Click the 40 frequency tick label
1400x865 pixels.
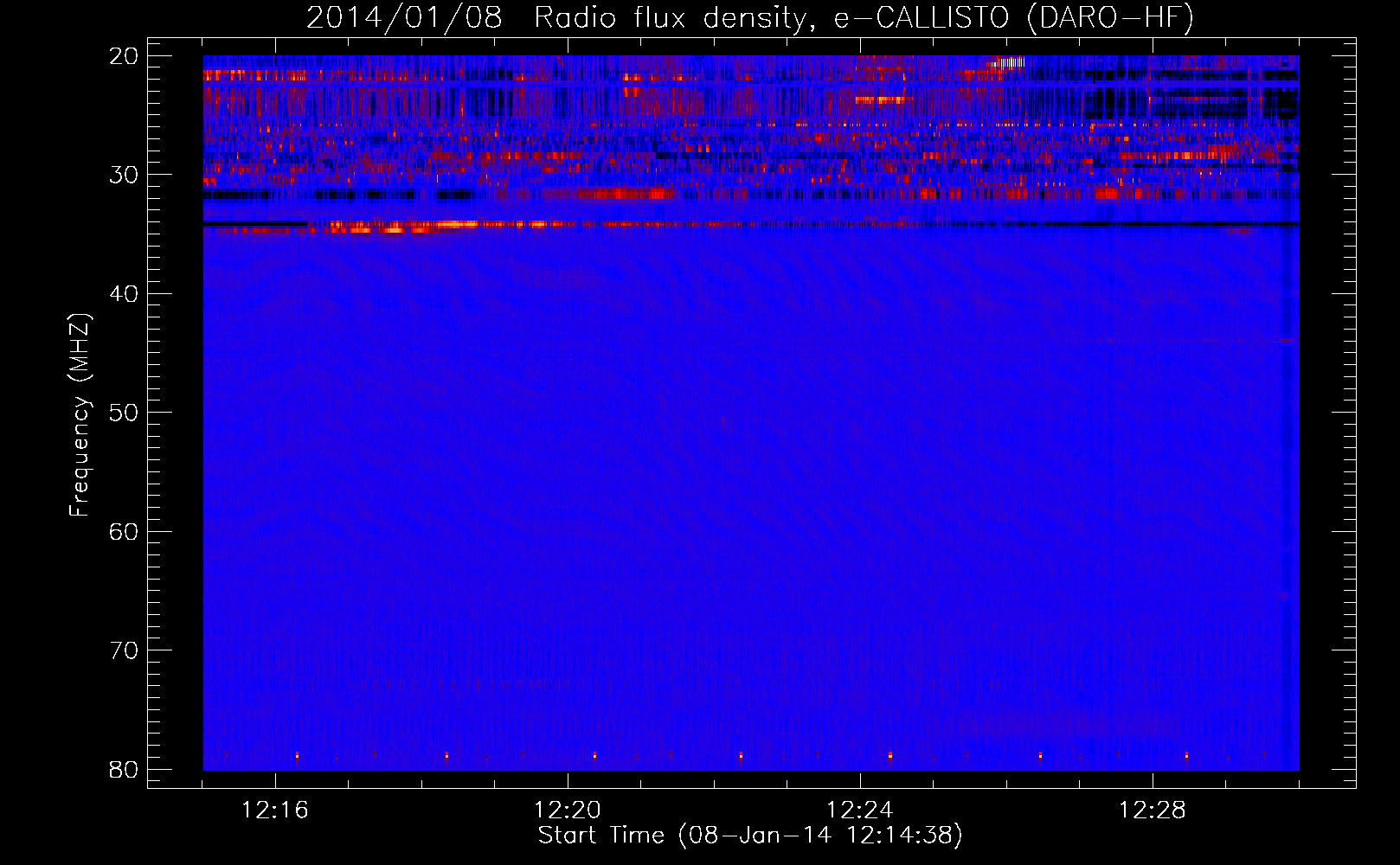(124, 294)
